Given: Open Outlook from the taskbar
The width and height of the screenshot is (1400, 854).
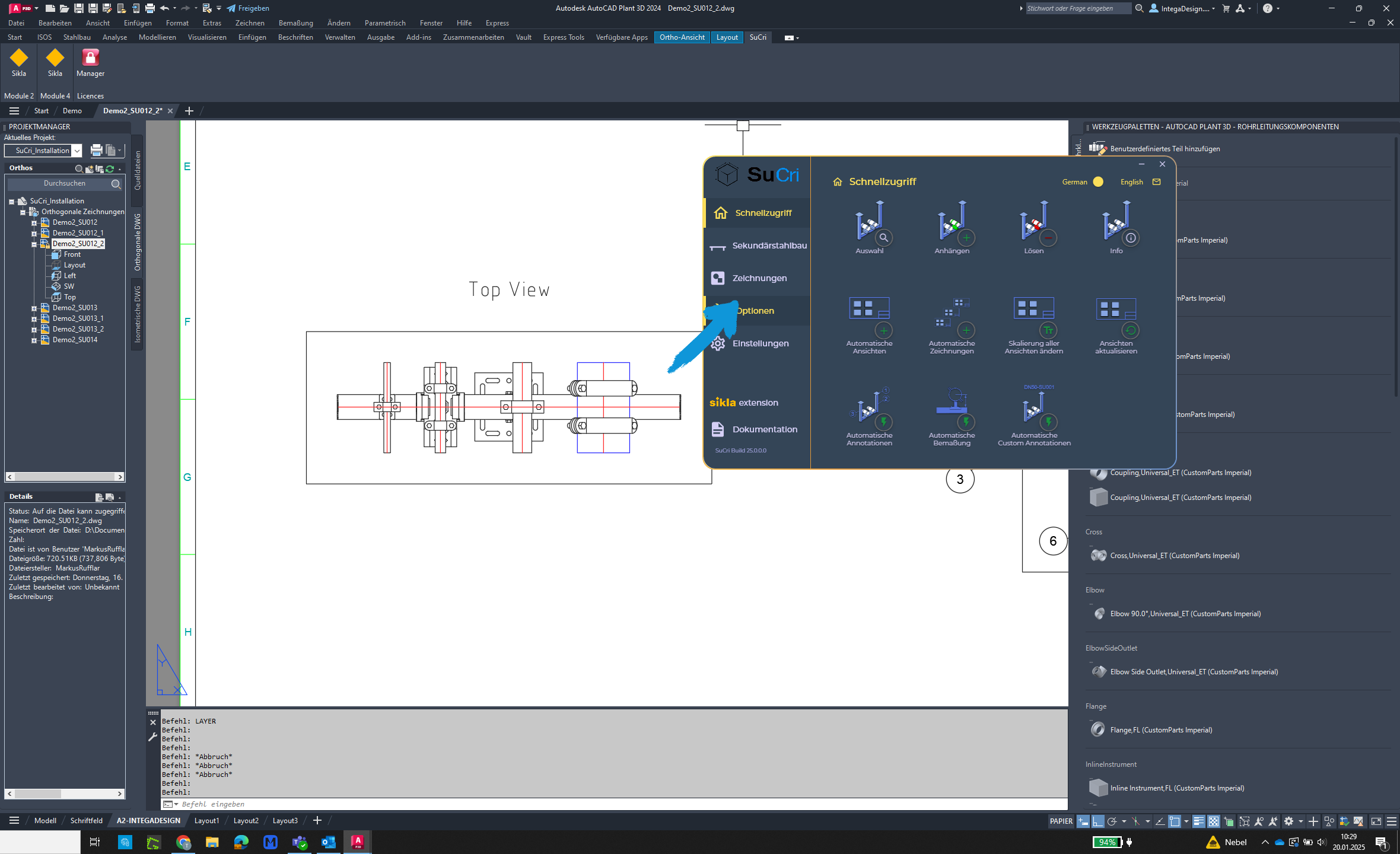Looking at the screenshot, I should (x=328, y=842).
